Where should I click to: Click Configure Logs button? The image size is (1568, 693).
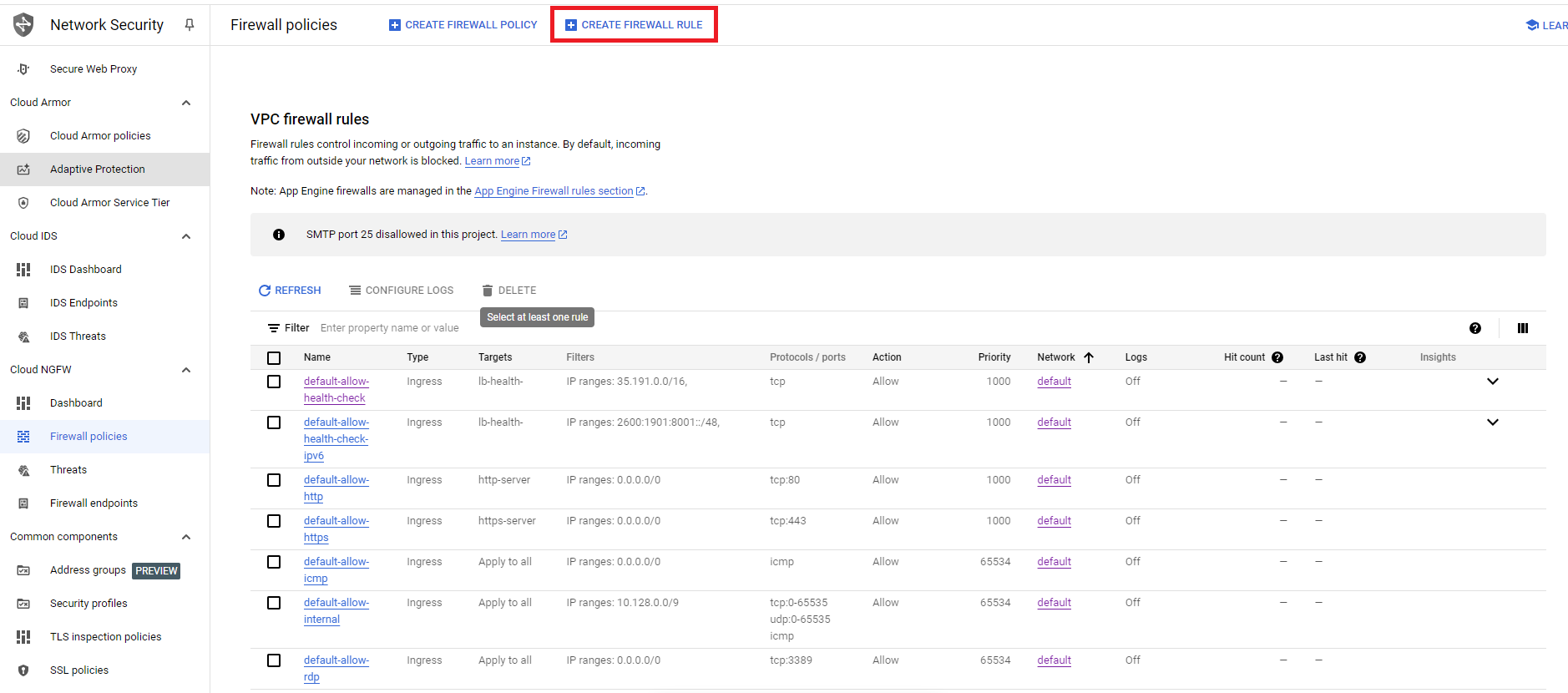(x=402, y=291)
